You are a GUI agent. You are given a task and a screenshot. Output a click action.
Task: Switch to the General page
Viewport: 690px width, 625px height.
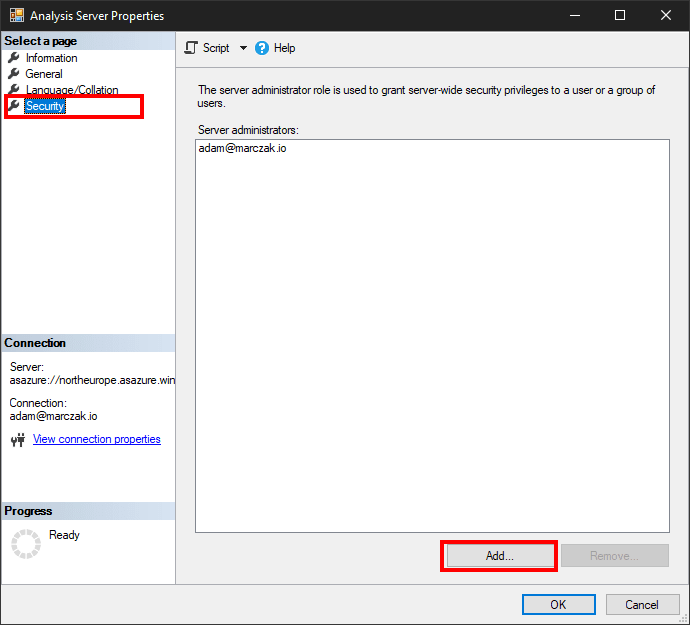(x=44, y=74)
